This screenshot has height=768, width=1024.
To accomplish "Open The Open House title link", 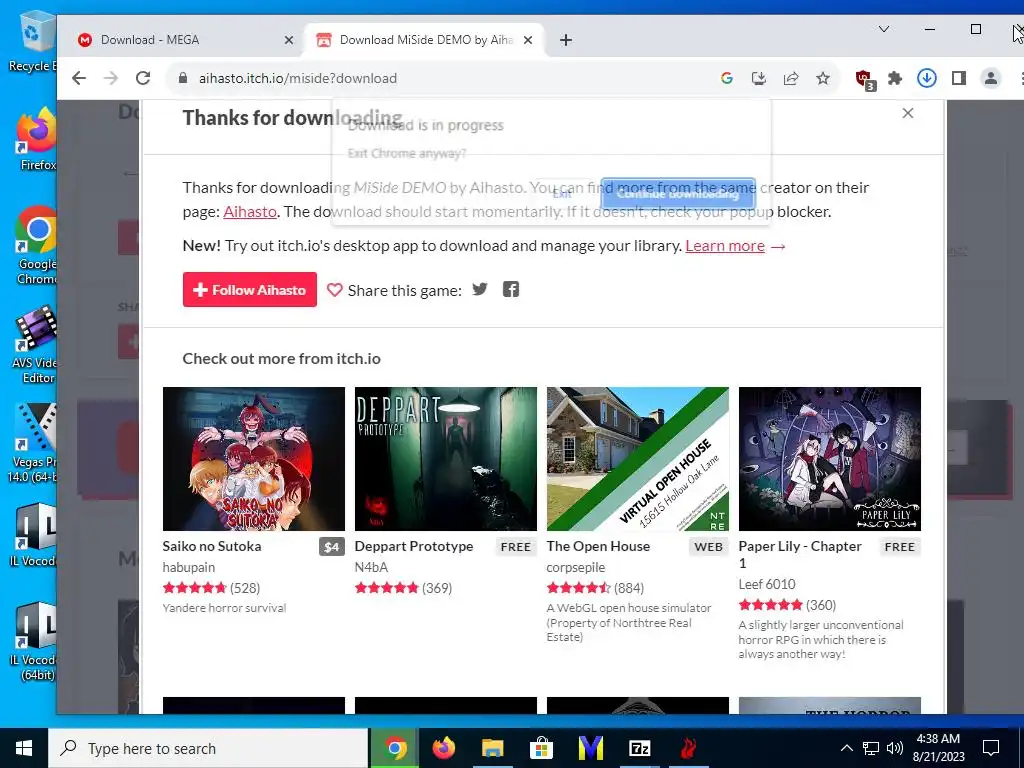I will click(598, 546).
